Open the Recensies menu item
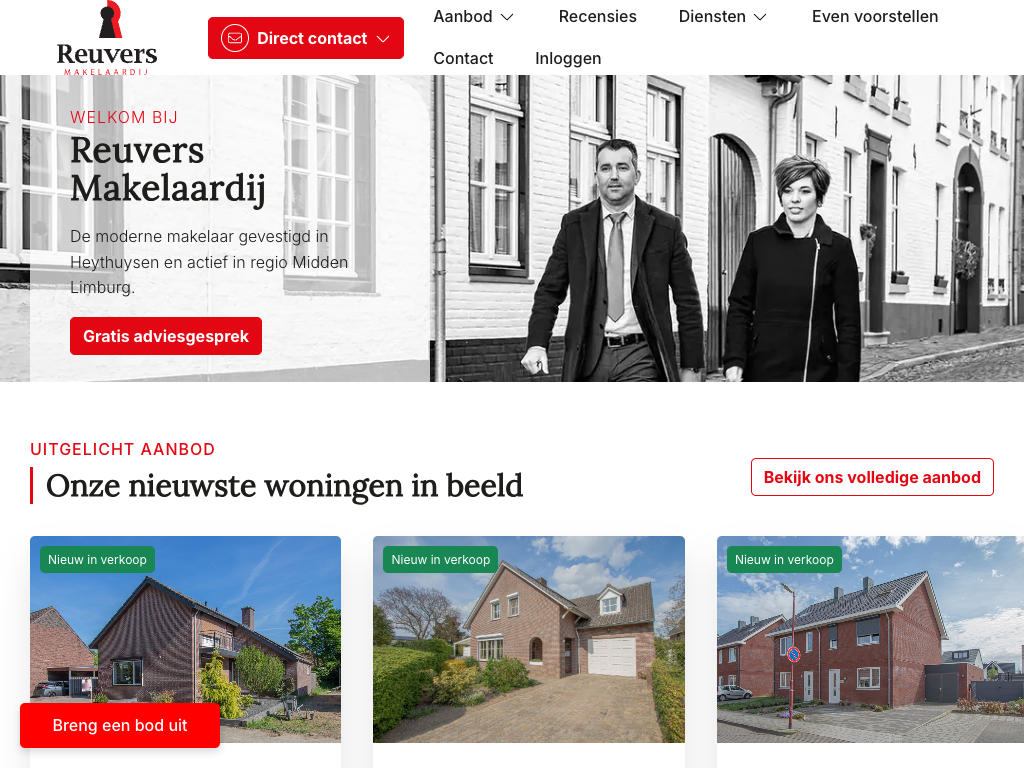The width and height of the screenshot is (1024, 768). (598, 16)
